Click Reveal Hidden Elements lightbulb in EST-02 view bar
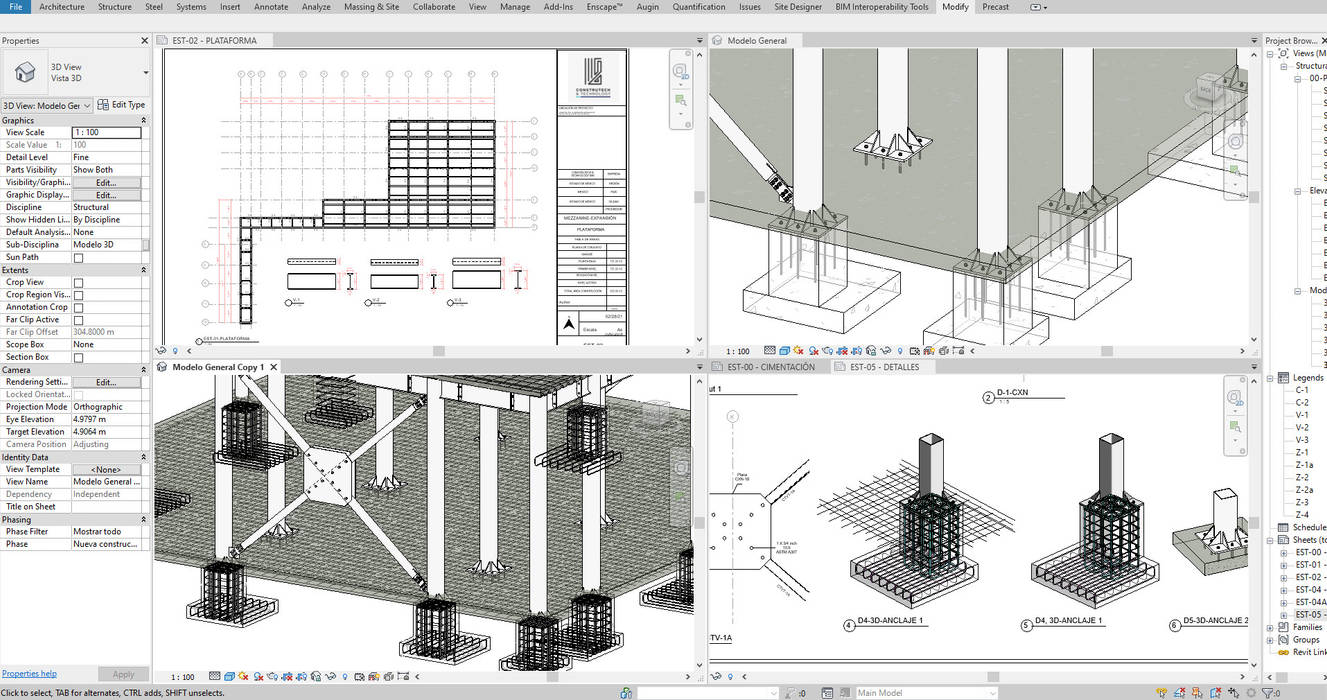The image size is (1327, 700). point(175,351)
